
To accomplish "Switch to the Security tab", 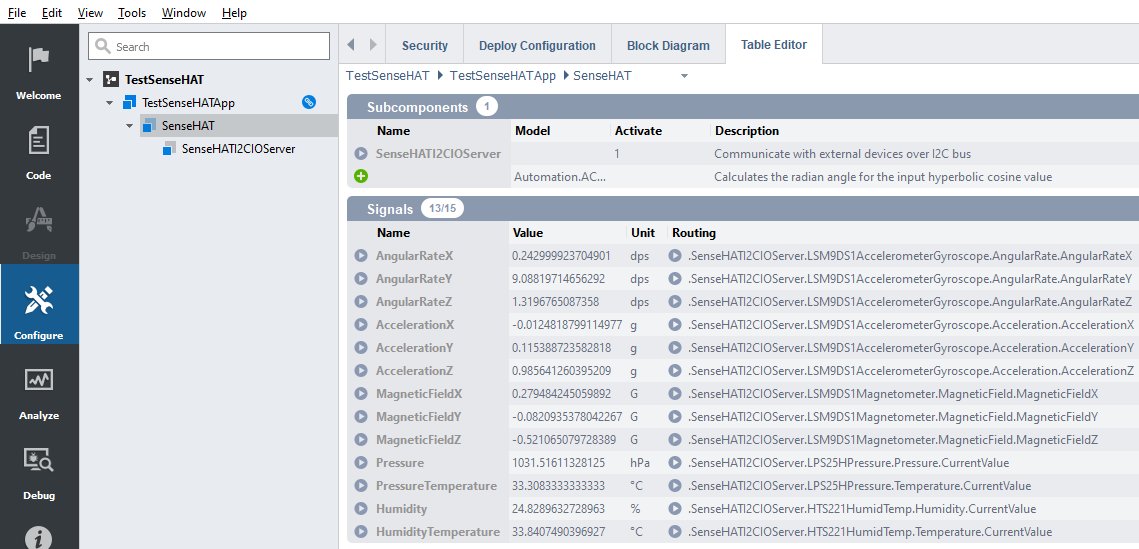I will click(425, 45).
